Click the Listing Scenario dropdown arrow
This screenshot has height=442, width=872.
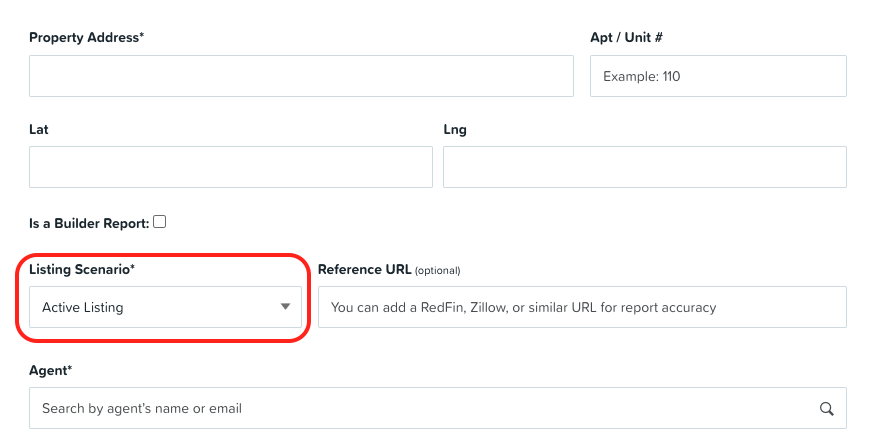point(285,307)
